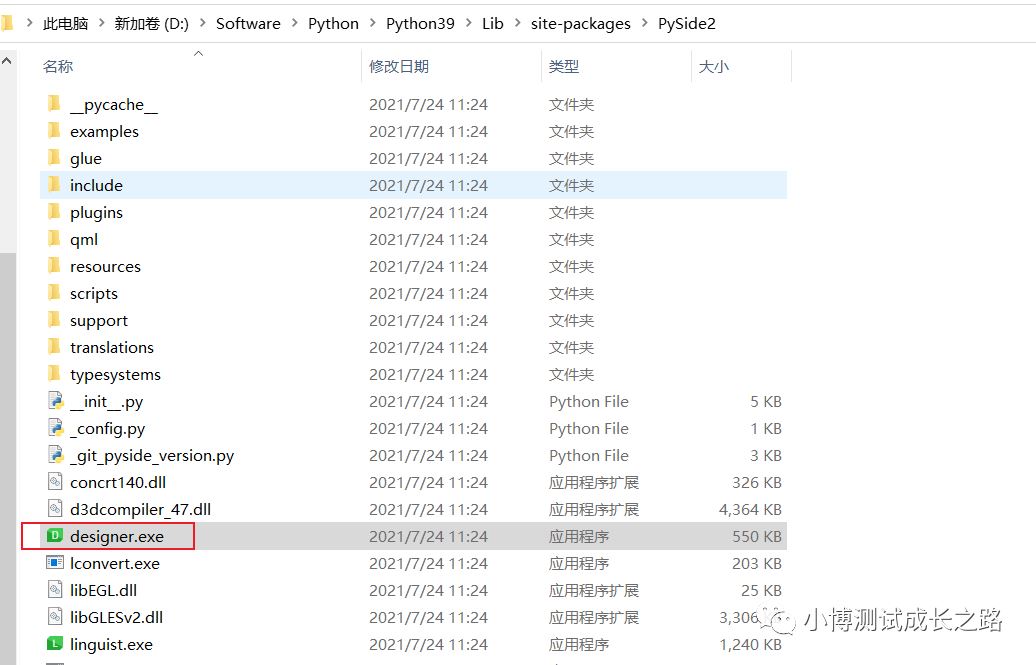The image size is (1036, 665).
Task: Open linguist.exe Qt Linguist icon
Action: tap(55, 644)
